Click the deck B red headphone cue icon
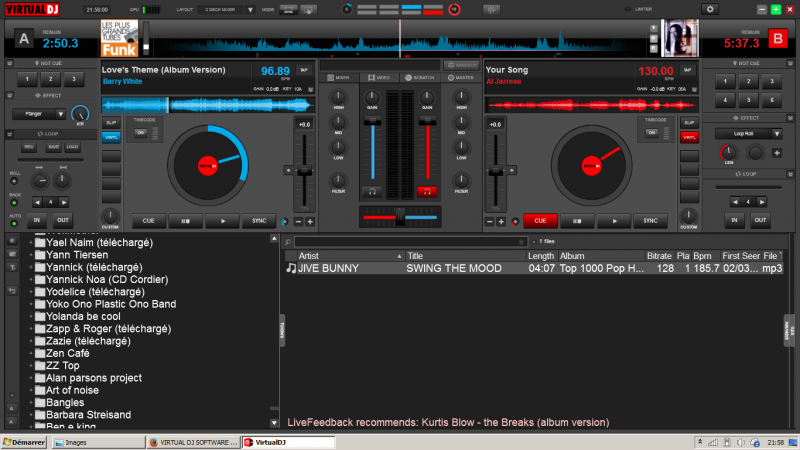This screenshot has width=800, height=450. [x=427, y=192]
